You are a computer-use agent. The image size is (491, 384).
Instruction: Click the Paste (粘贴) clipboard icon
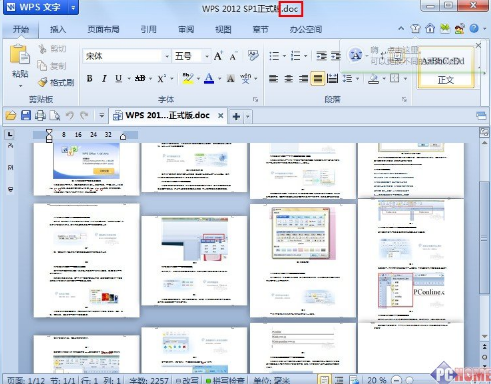[19, 55]
